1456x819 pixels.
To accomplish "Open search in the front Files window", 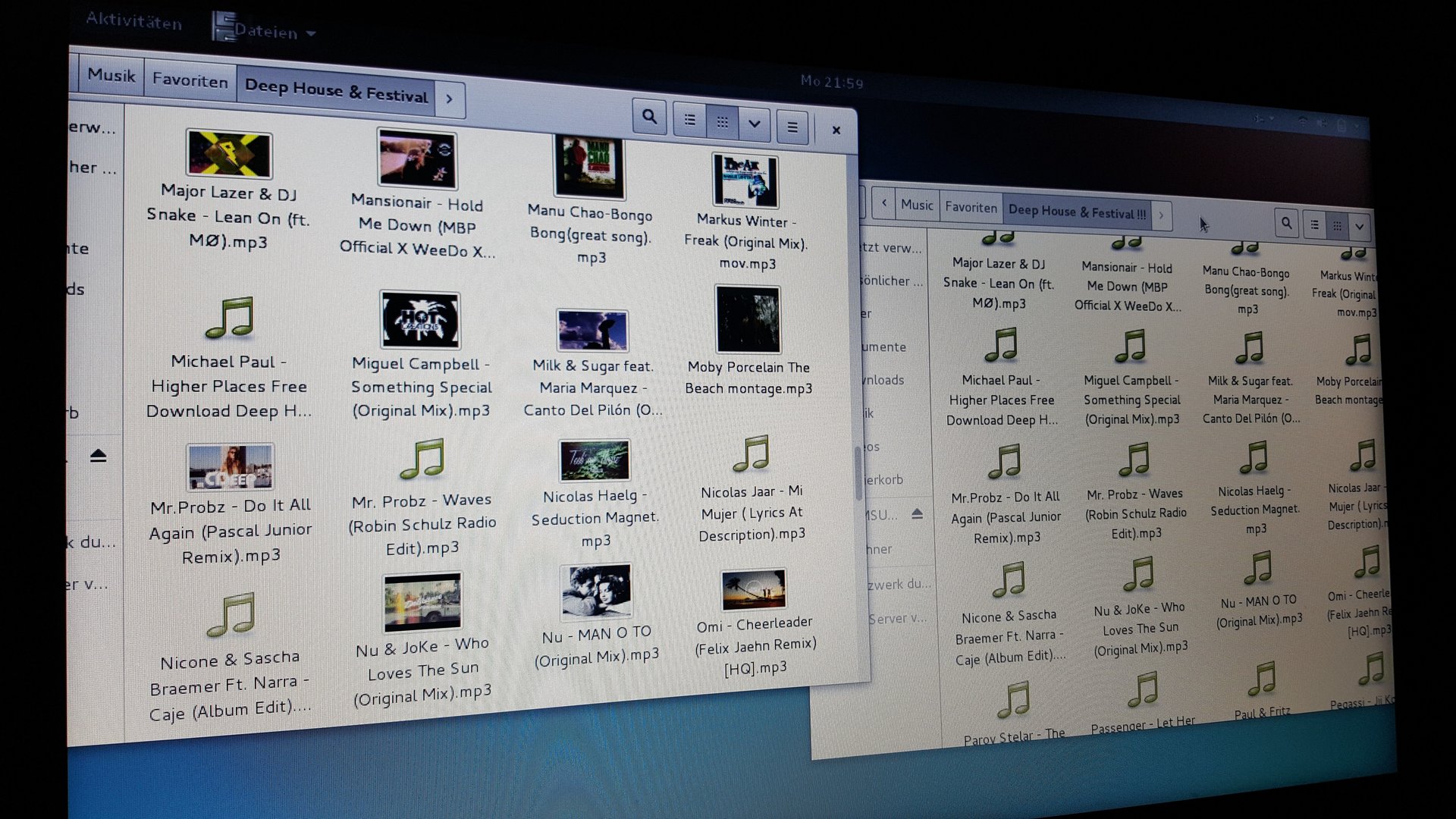I will 649,117.
